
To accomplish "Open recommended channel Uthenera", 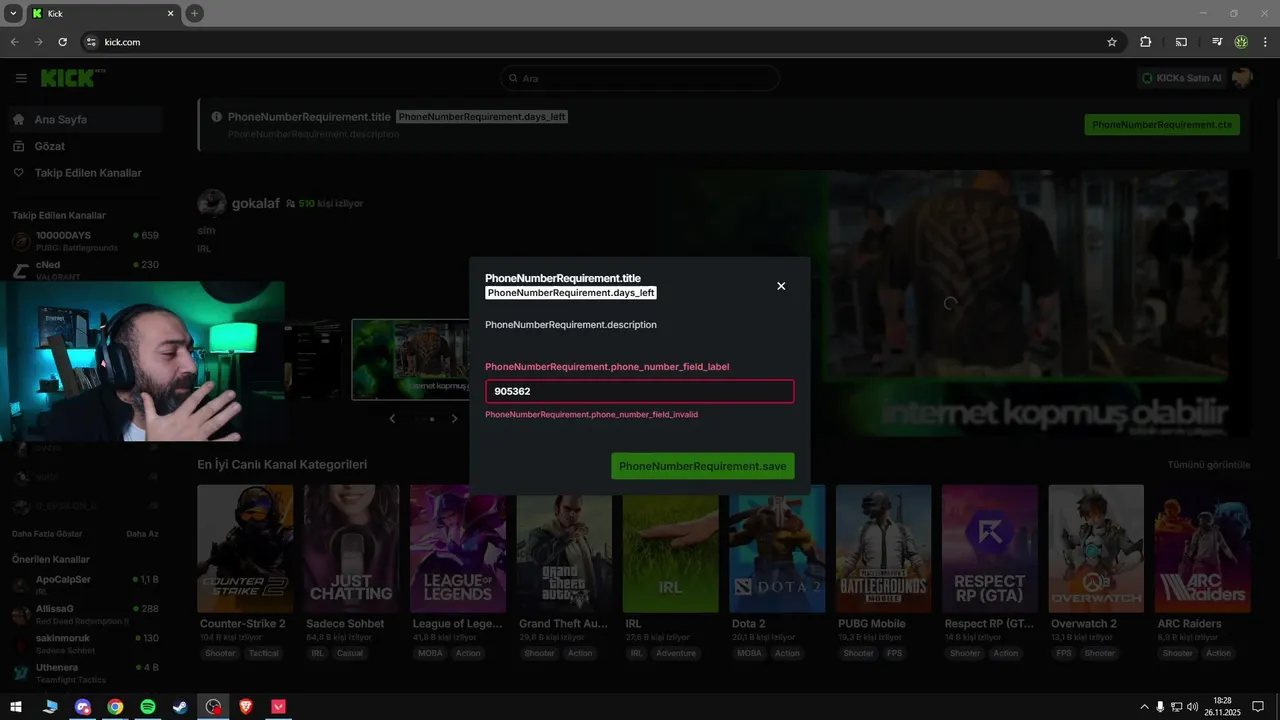I will tap(84, 672).
